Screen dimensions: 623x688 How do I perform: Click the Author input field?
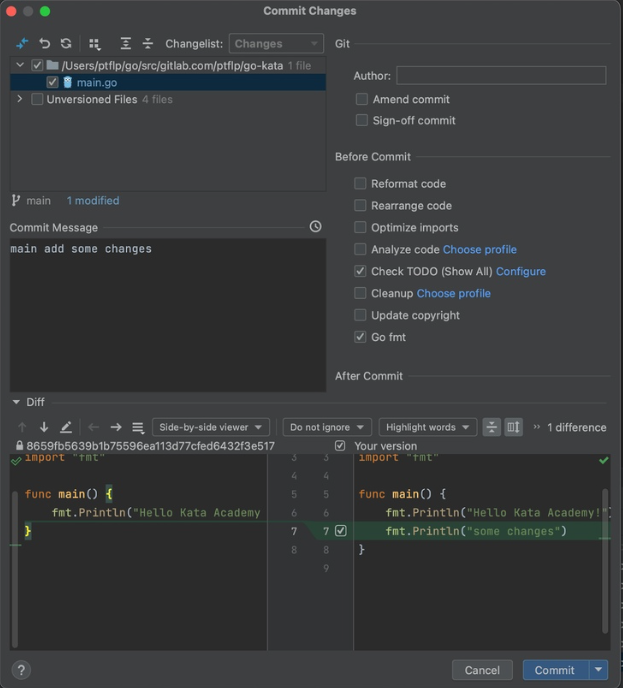501,76
